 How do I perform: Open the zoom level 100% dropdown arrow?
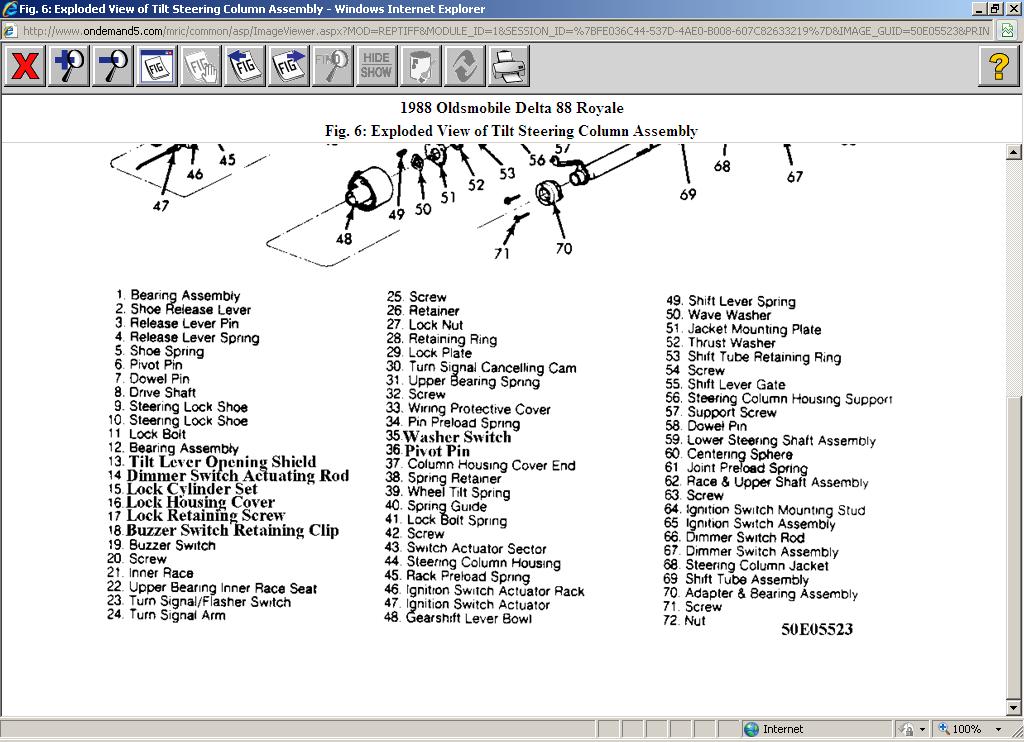coord(998,729)
